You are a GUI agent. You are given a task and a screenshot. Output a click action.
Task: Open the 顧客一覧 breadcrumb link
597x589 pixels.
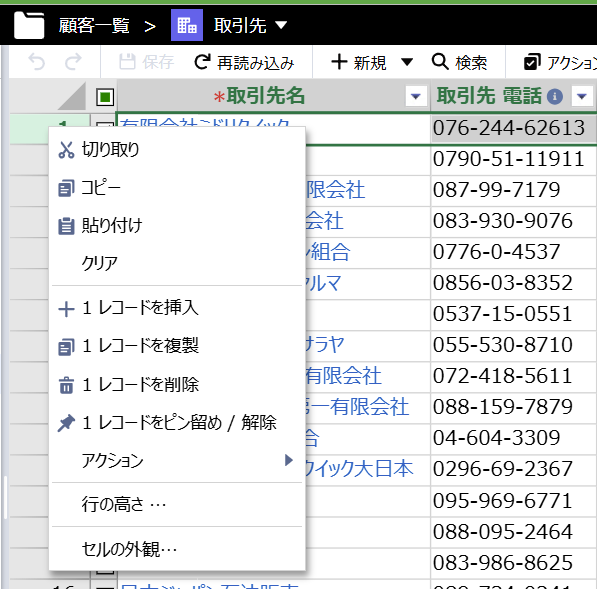click(x=94, y=26)
